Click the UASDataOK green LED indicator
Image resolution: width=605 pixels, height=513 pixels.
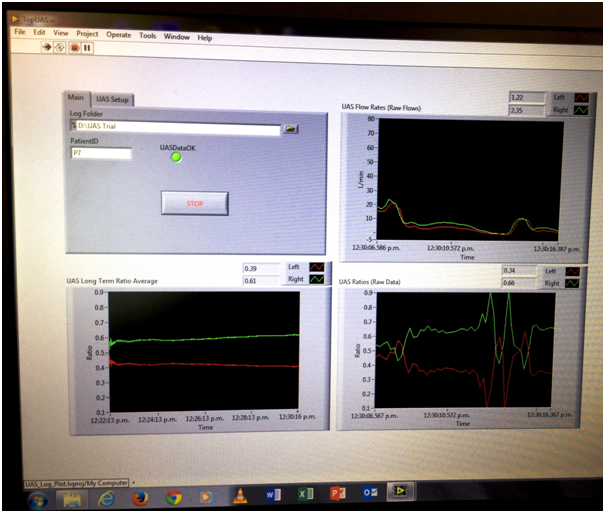tap(176, 158)
